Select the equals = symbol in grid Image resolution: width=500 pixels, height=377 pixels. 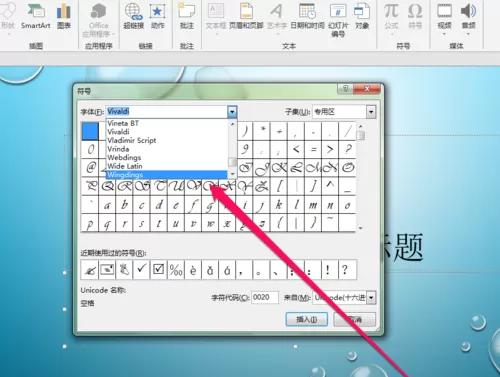(x=313, y=149)
